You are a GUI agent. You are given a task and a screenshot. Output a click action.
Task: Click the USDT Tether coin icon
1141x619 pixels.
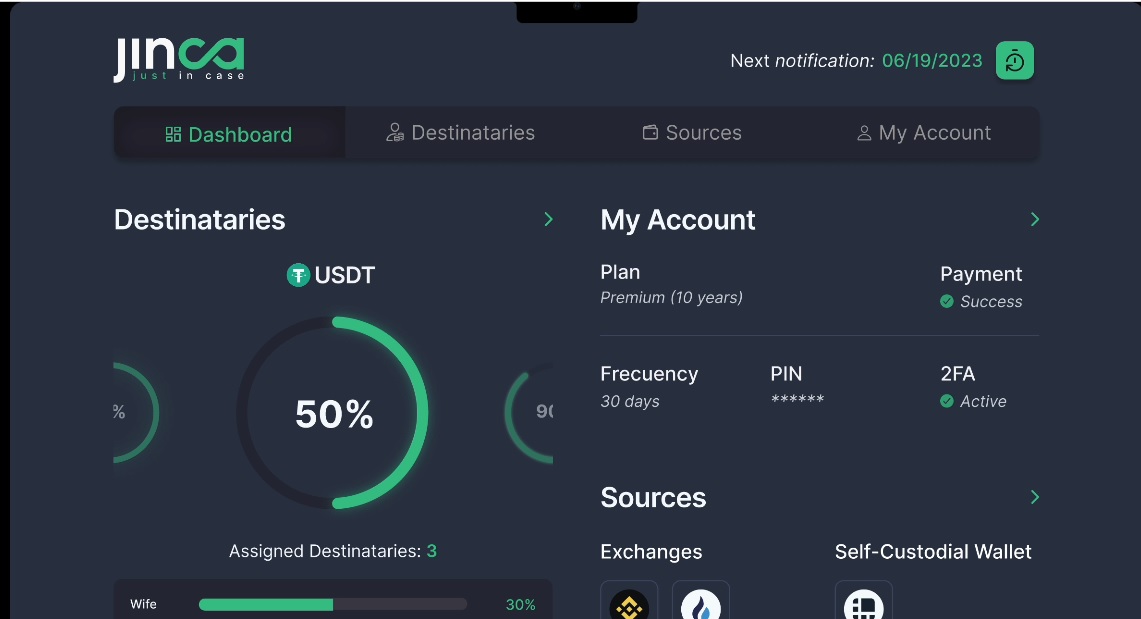298,275
